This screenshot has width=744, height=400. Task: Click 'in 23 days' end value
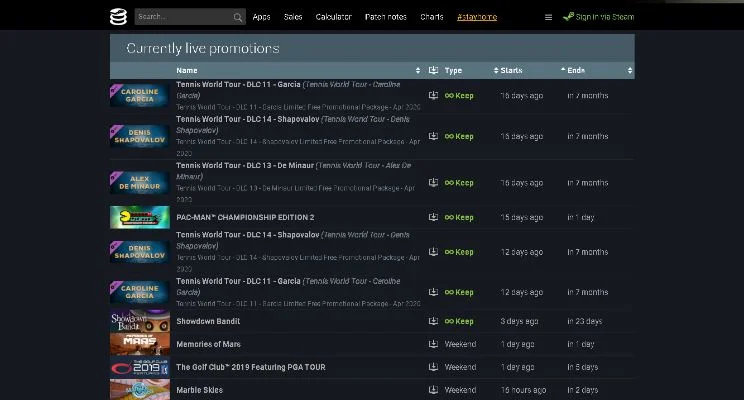[585, 321]
